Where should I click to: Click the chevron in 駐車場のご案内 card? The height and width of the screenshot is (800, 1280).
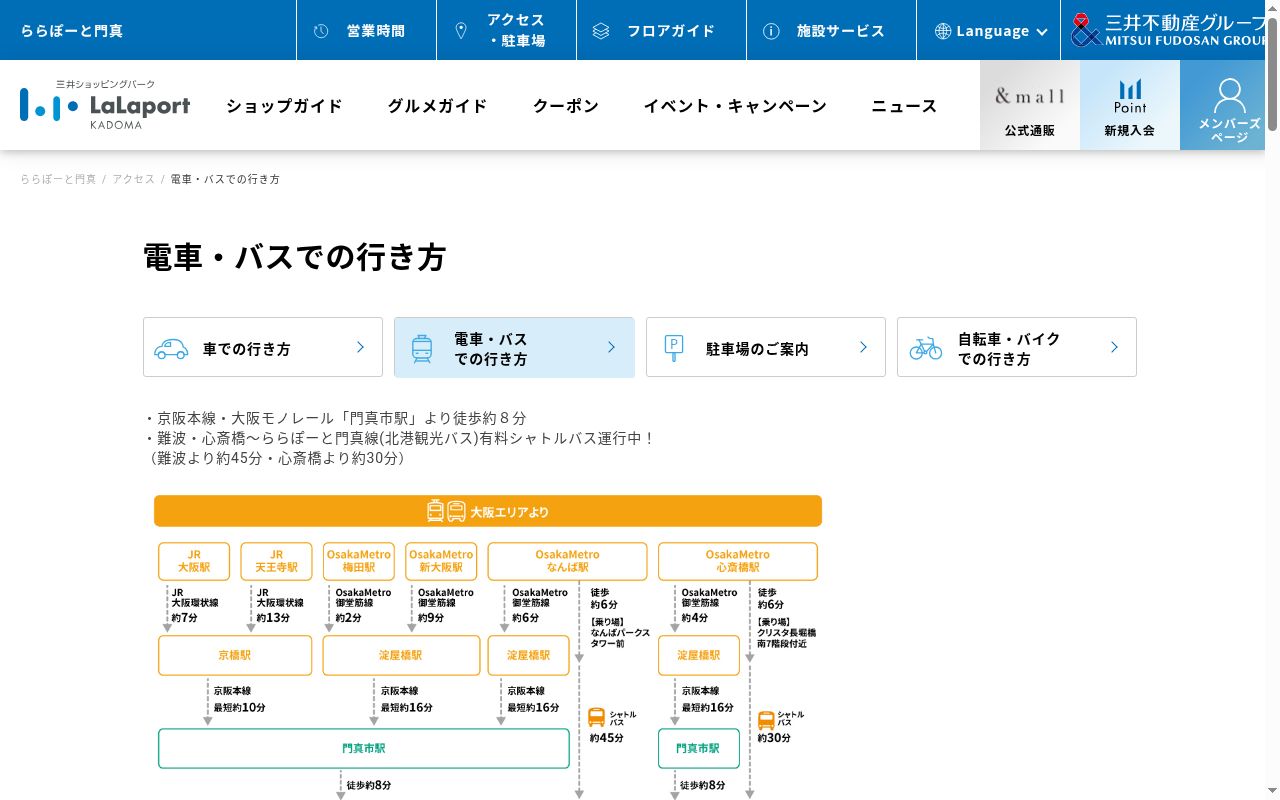click(x=864, y=347)
